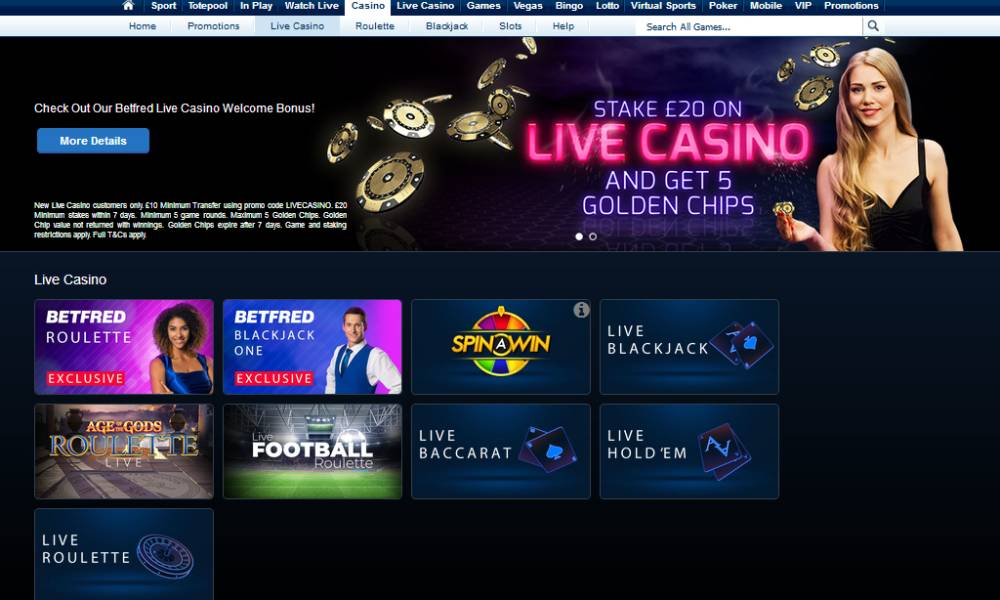Image resolution: width=1000 pixels, height=600 pixels.
Task: Open info icon on Spin A Win tile
Action: click(x=581, y=310)
